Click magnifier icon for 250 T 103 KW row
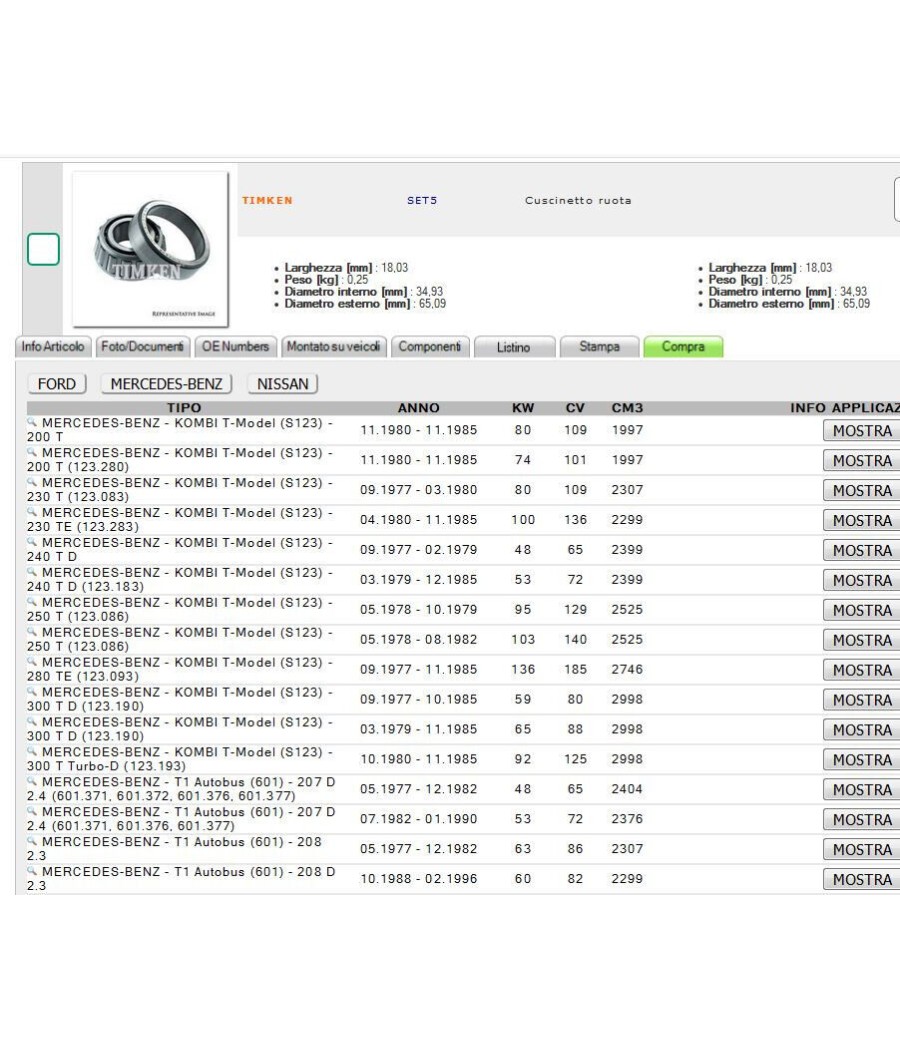Image resolution: width=900 pixels, height=1050 pixels. click(32, 631)
